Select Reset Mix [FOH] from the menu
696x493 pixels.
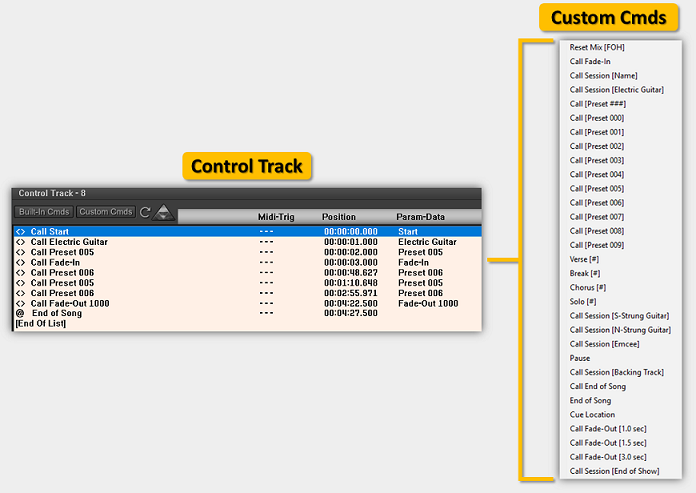point(597,47)
